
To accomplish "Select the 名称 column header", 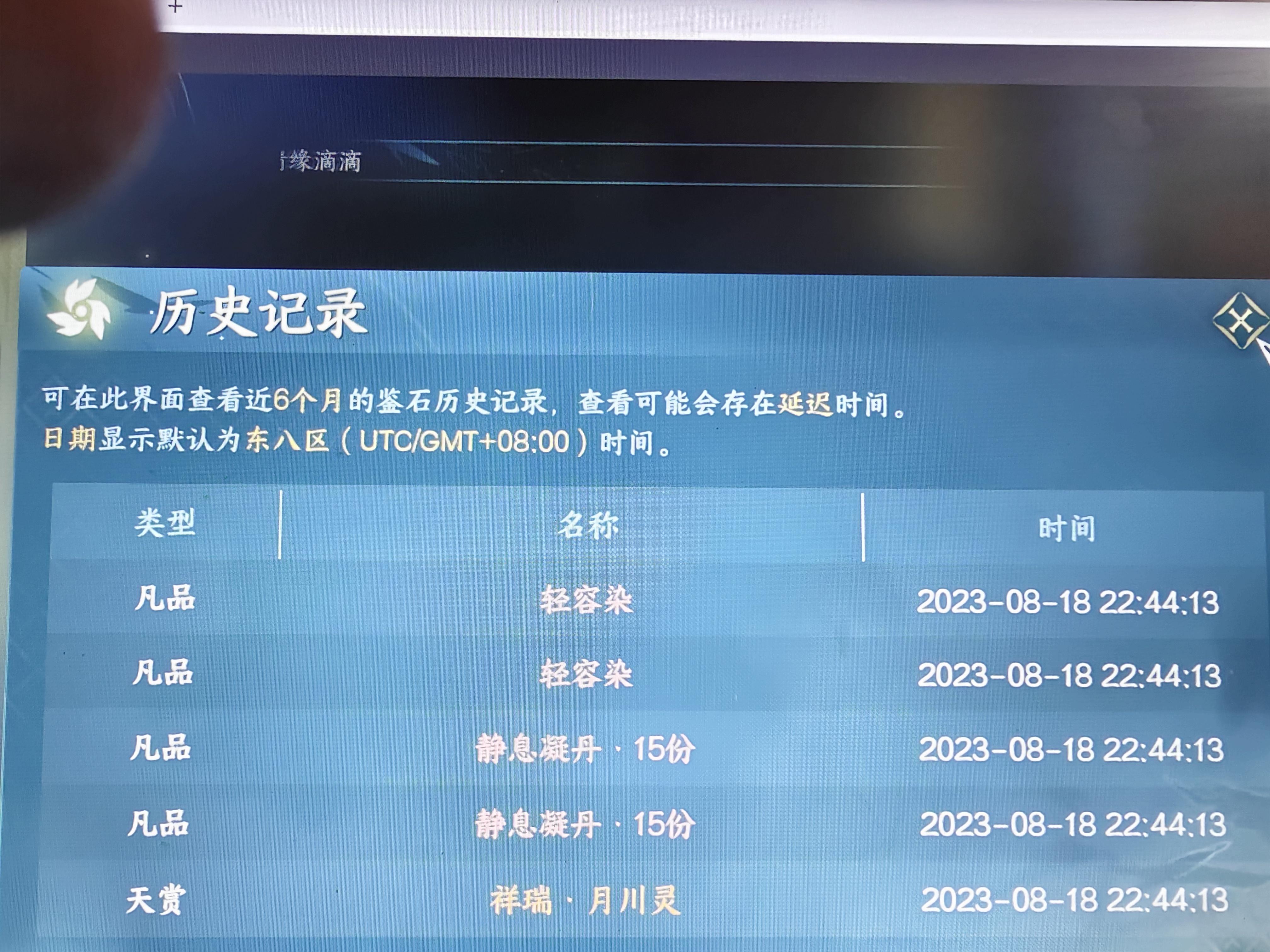I will coord(588,524).
